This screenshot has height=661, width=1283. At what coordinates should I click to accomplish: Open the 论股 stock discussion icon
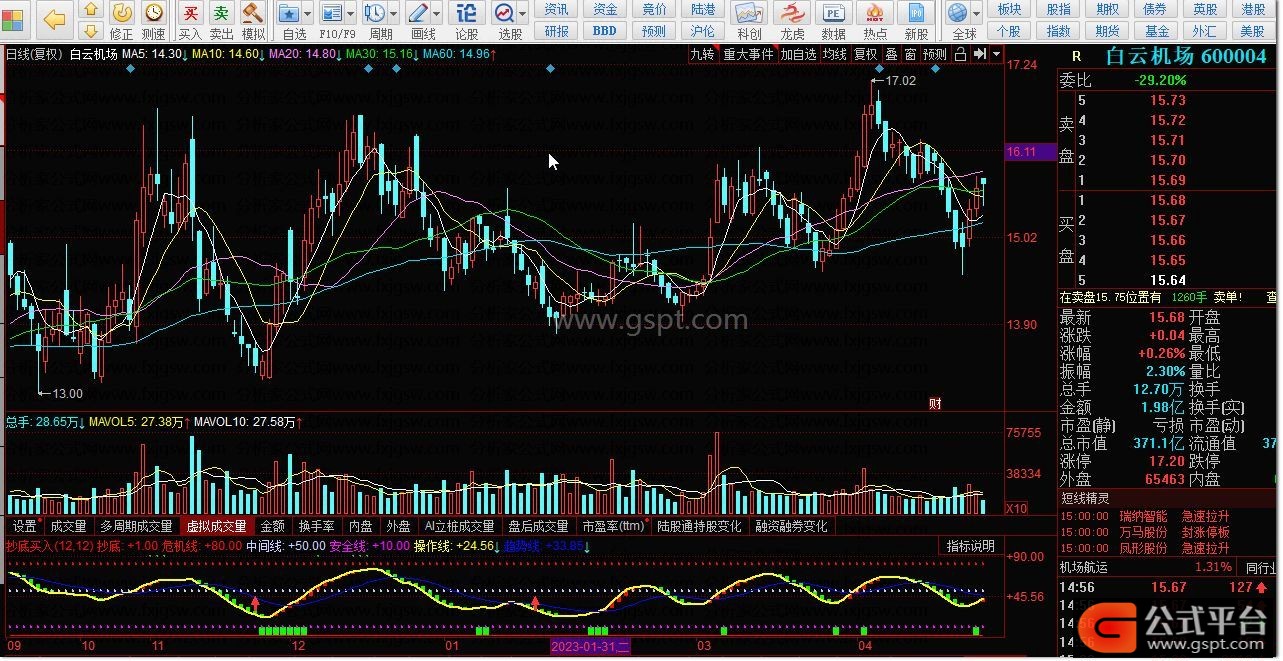pyautogui.click(x=467, y=20)
